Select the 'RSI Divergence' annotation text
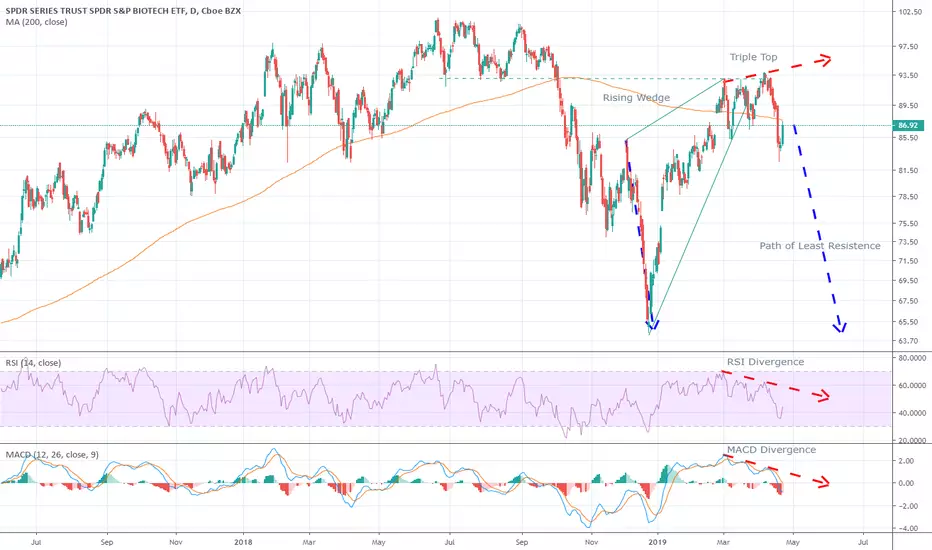932x550 pixels. [765, 362]
